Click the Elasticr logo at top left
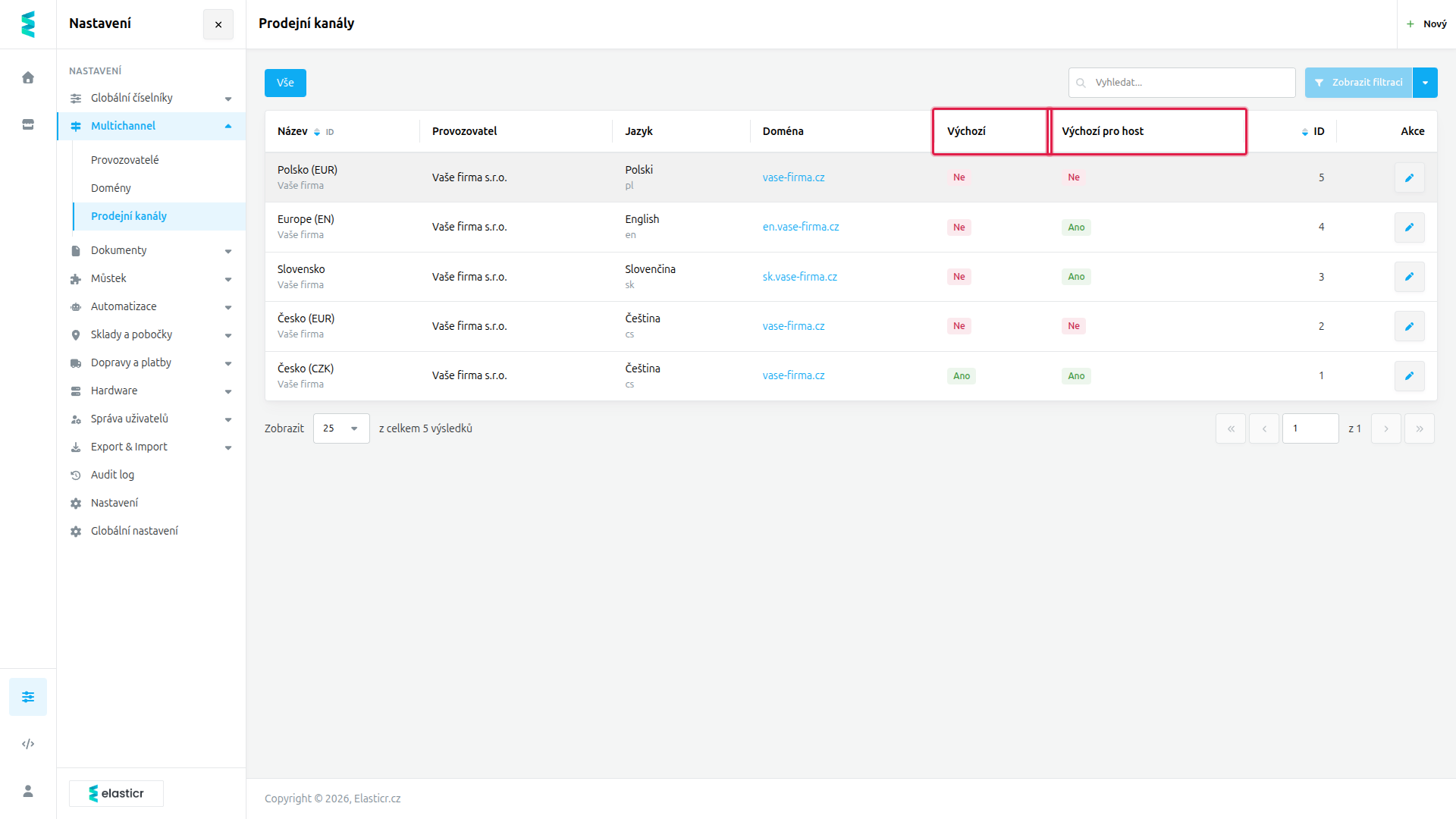This screenshot has height=819, width=1456. click(x=28, y=24)
